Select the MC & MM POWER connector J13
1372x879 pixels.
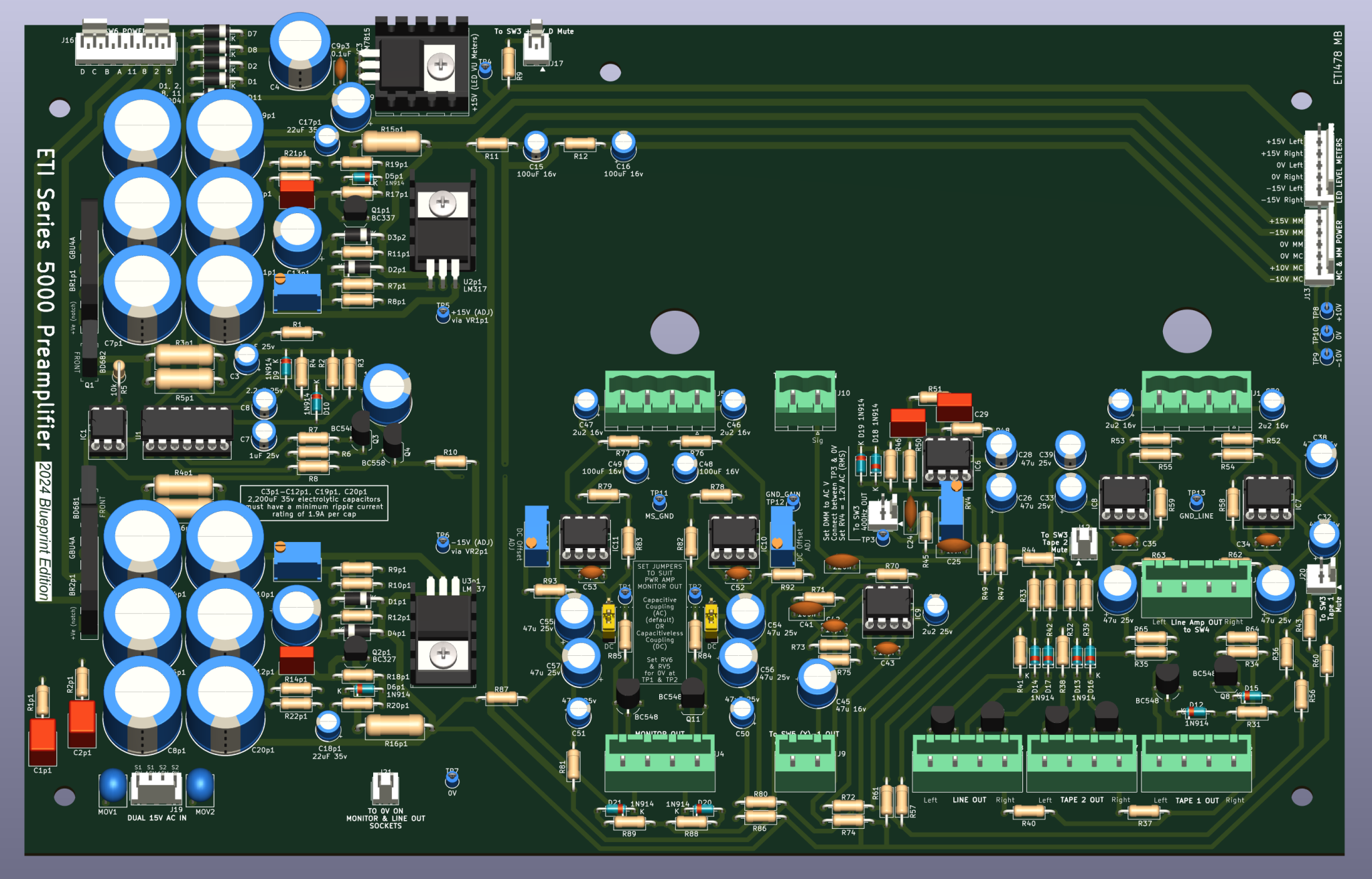[1320, 247]
